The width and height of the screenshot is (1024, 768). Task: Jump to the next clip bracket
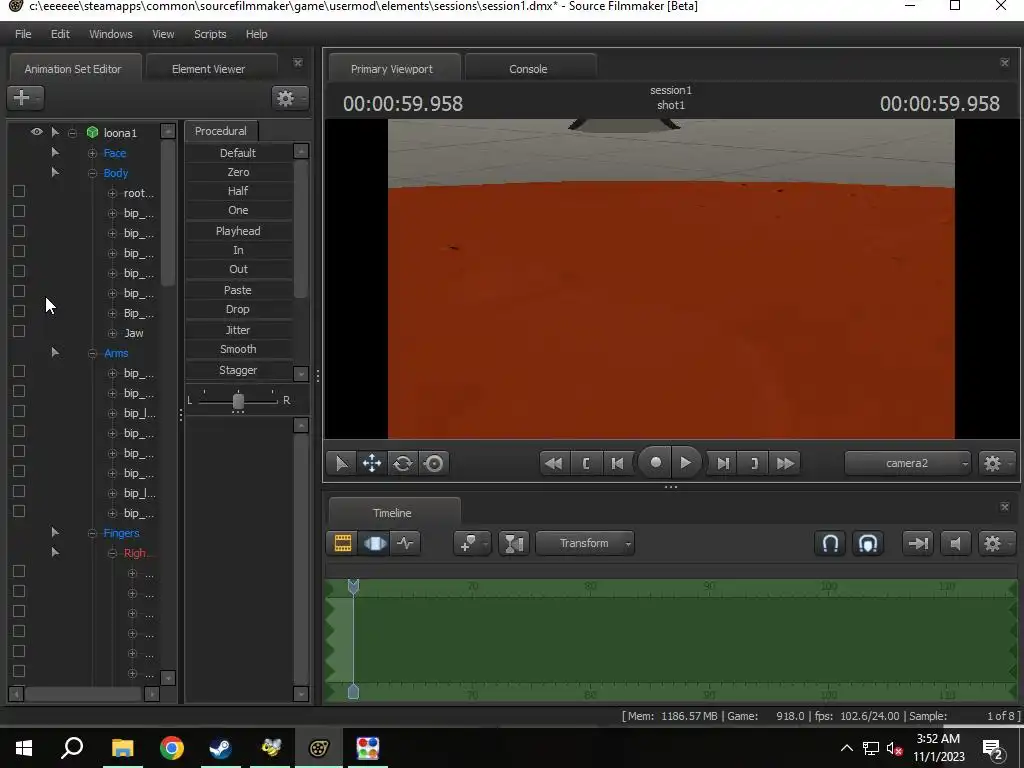coord(754,464)
